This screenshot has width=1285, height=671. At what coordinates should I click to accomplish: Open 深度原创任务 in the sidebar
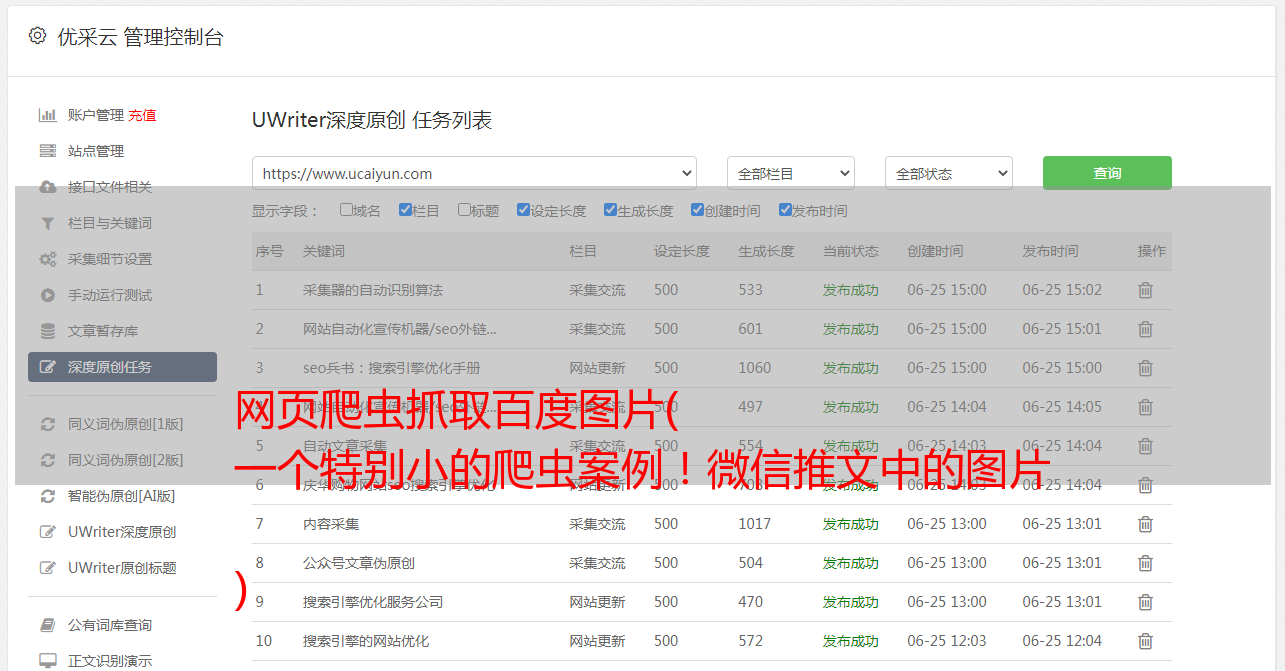coord(122,367)
